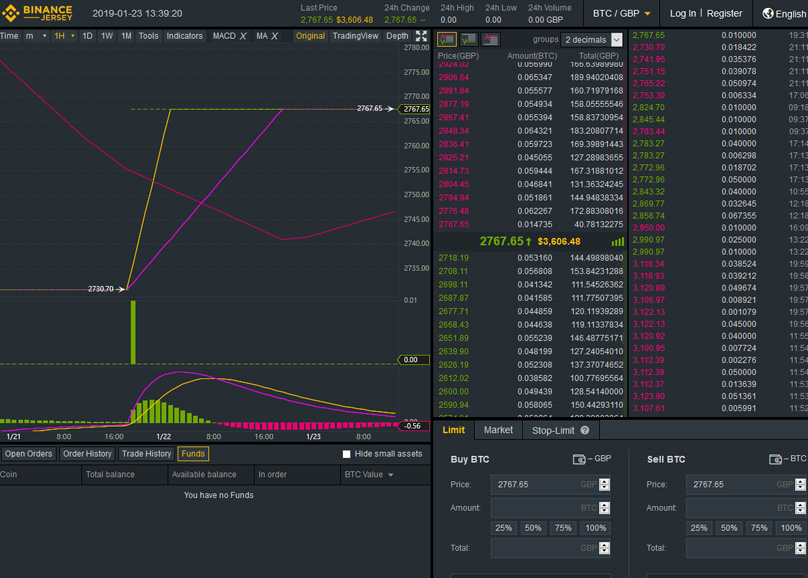This screenshot has width=808, height=578.
Task: Remove the MA indicator with X
Action: point(275,36)
